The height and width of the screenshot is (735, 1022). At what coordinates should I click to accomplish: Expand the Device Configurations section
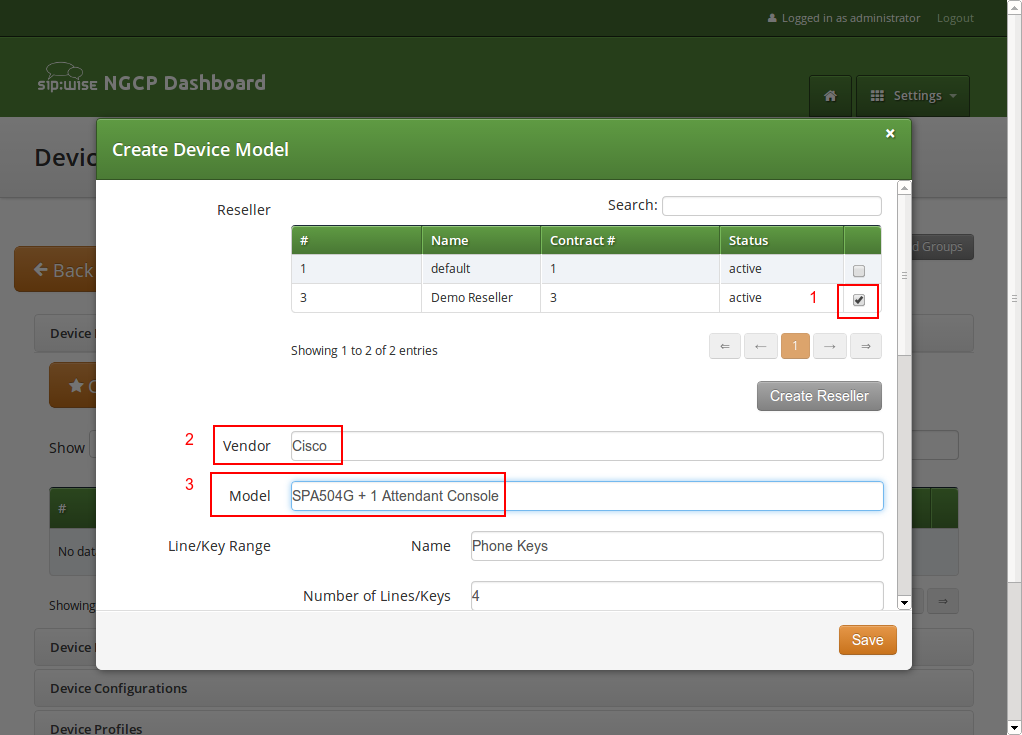click(118, 688)
